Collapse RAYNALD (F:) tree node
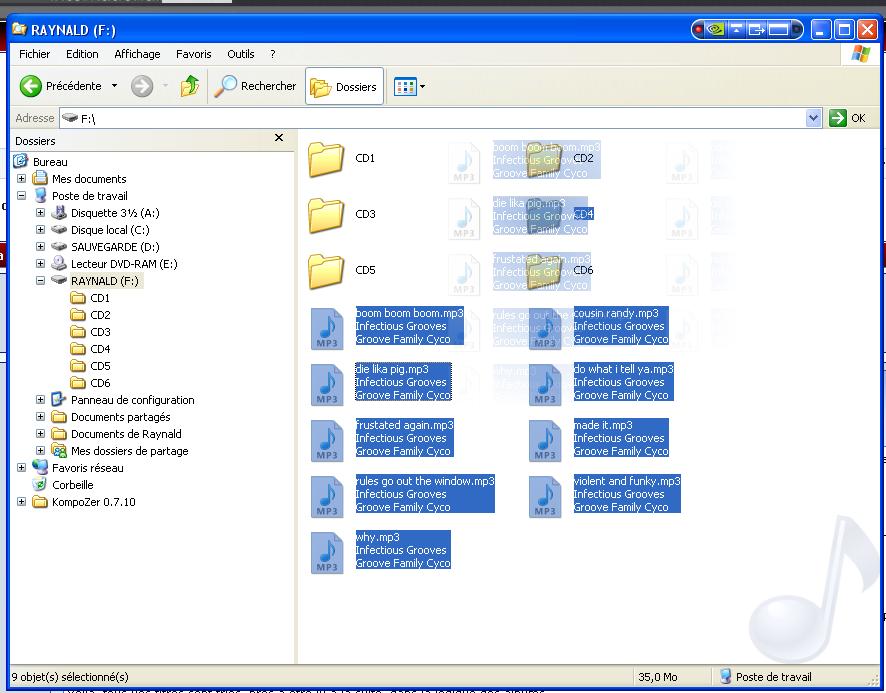The height and width of the screenshot is (693, 886). coord(40,280)
